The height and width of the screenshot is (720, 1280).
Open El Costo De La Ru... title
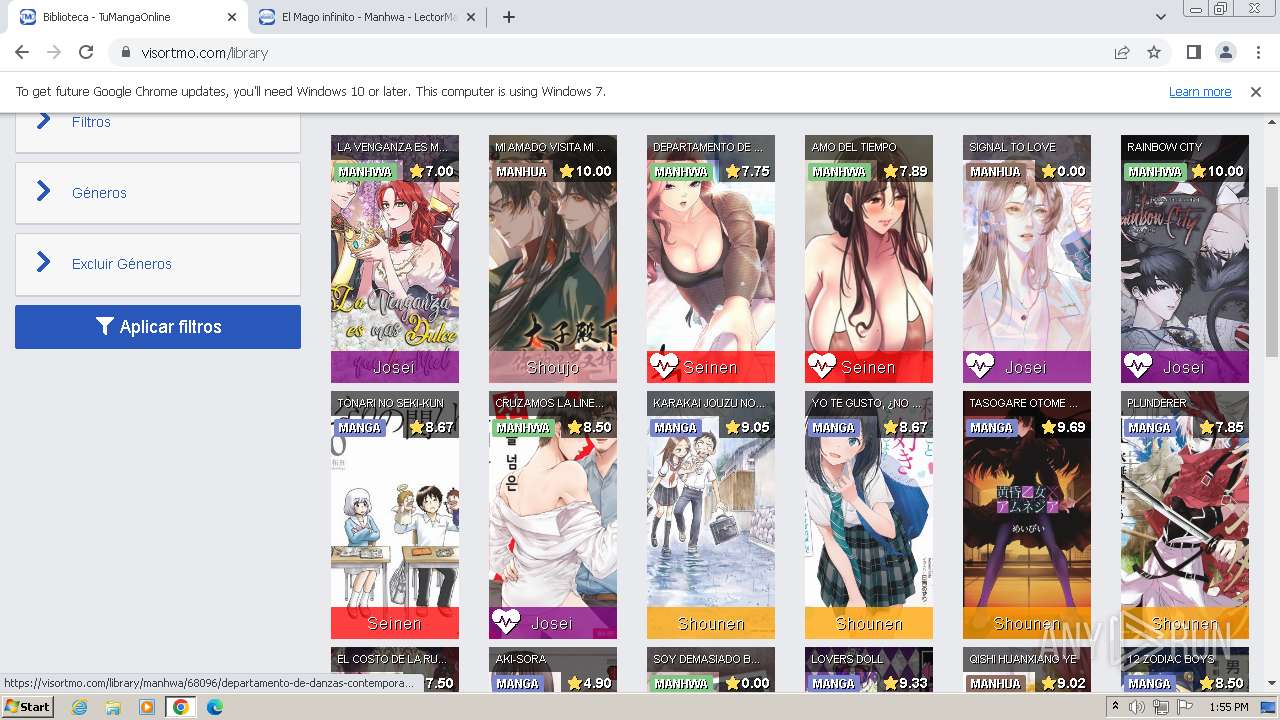point(392,659)
